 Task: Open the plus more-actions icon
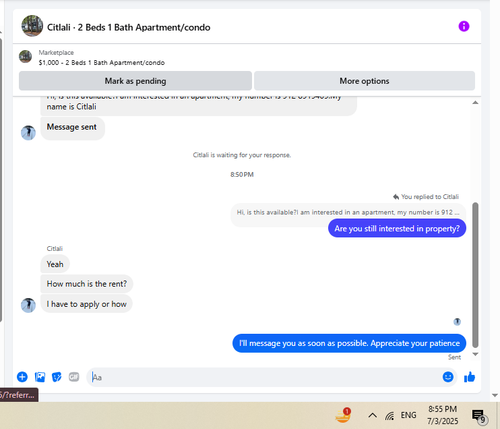click(x=22, y=377)
